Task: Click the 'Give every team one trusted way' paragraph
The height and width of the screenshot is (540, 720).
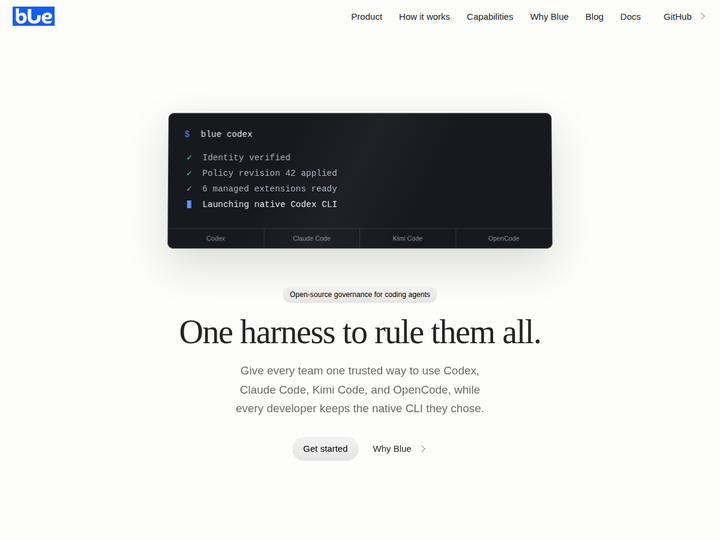Action: click(x=360, y=389)
